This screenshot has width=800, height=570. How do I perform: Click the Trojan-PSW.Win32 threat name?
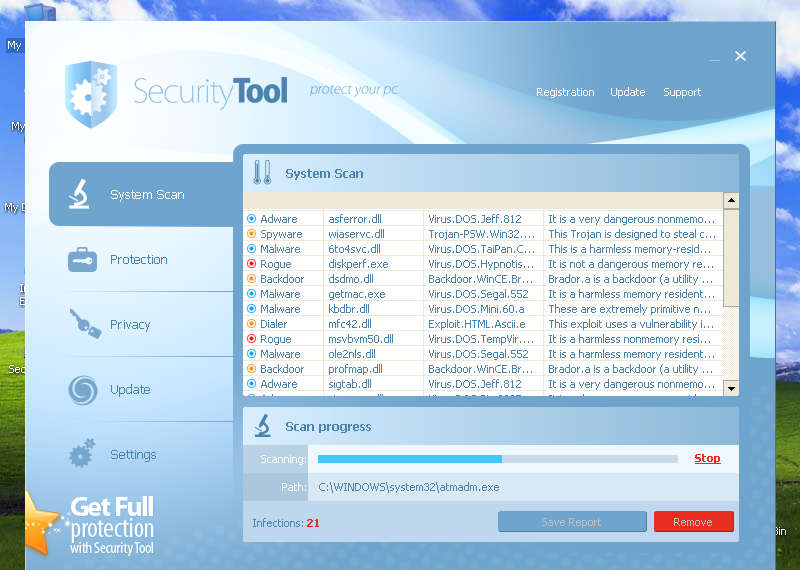[x=481, y=234]
